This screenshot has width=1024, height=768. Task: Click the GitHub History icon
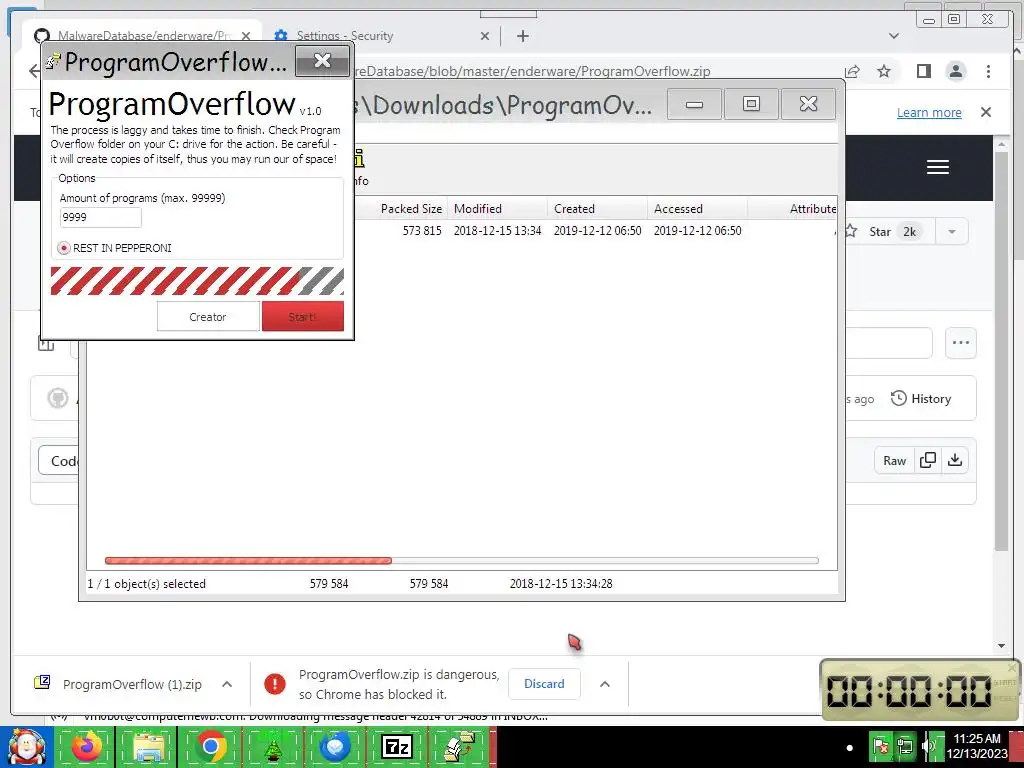(x=899, y=398)
